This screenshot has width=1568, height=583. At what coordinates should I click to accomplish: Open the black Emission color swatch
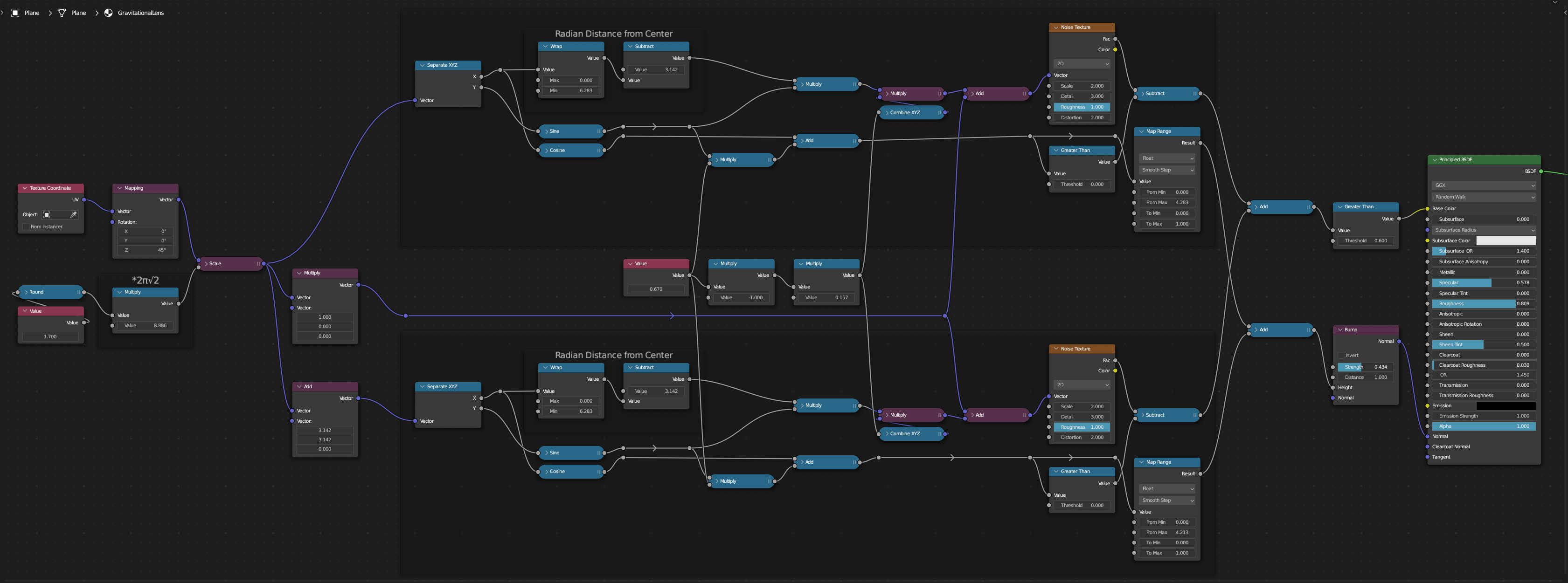coord(1506,405)
